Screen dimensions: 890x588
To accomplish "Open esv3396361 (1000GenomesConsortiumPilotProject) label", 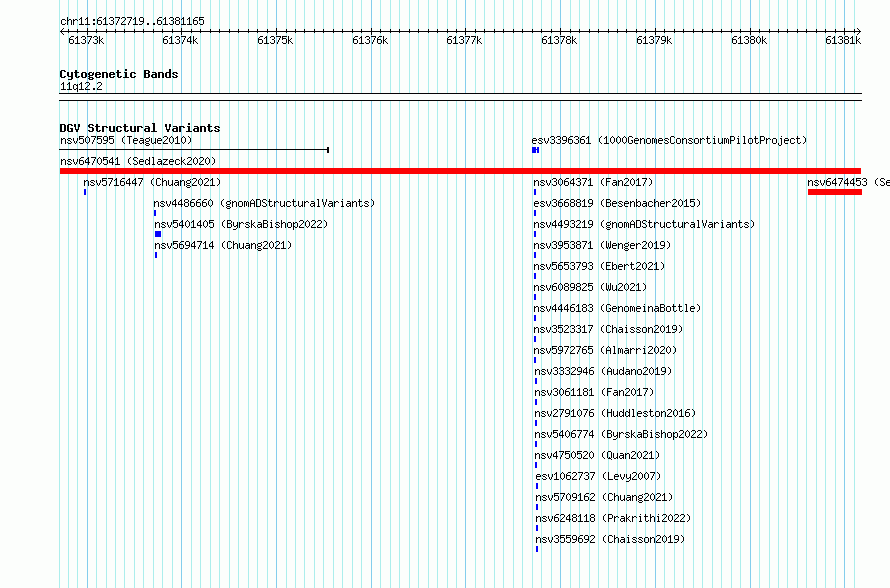I will pyautogui.click(x=669, y=140).
